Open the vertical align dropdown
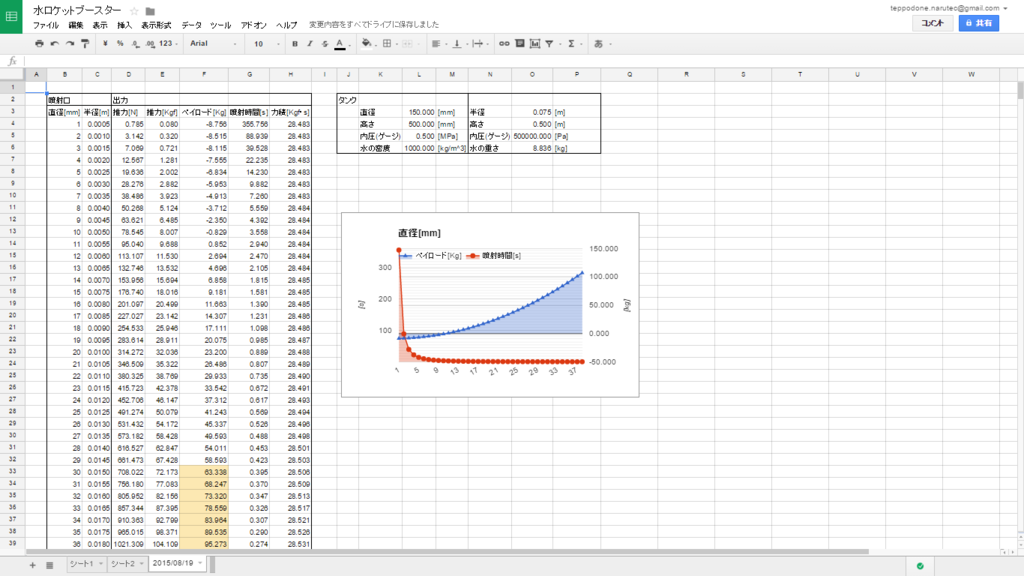 click(x=458, y=44)
